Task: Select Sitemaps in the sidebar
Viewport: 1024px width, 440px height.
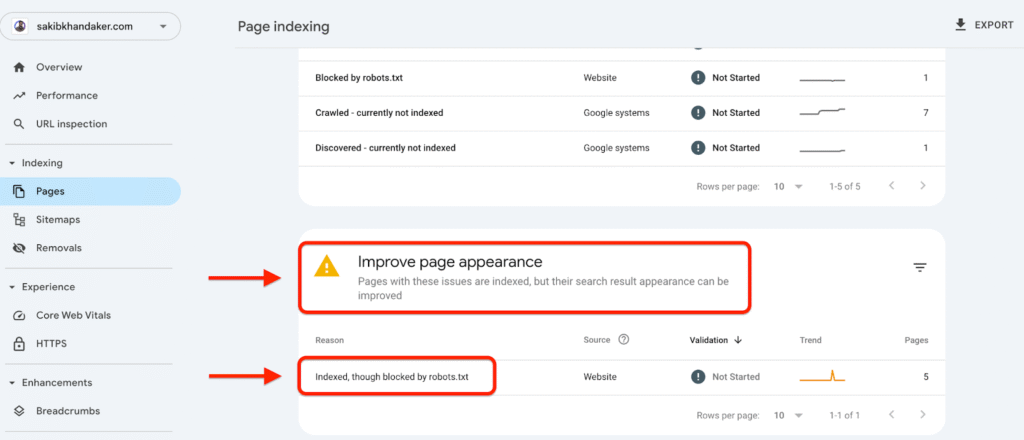Action: pos(58,219)
